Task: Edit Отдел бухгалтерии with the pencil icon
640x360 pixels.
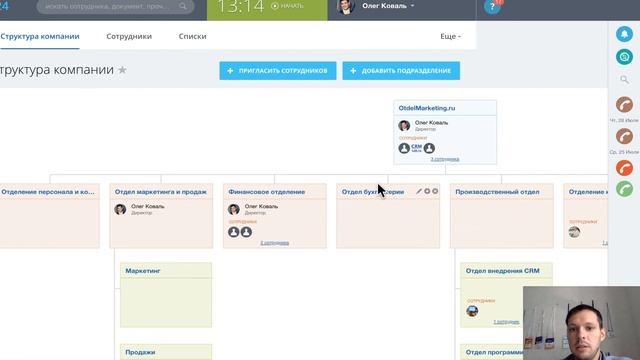Action: click(419, 191)
